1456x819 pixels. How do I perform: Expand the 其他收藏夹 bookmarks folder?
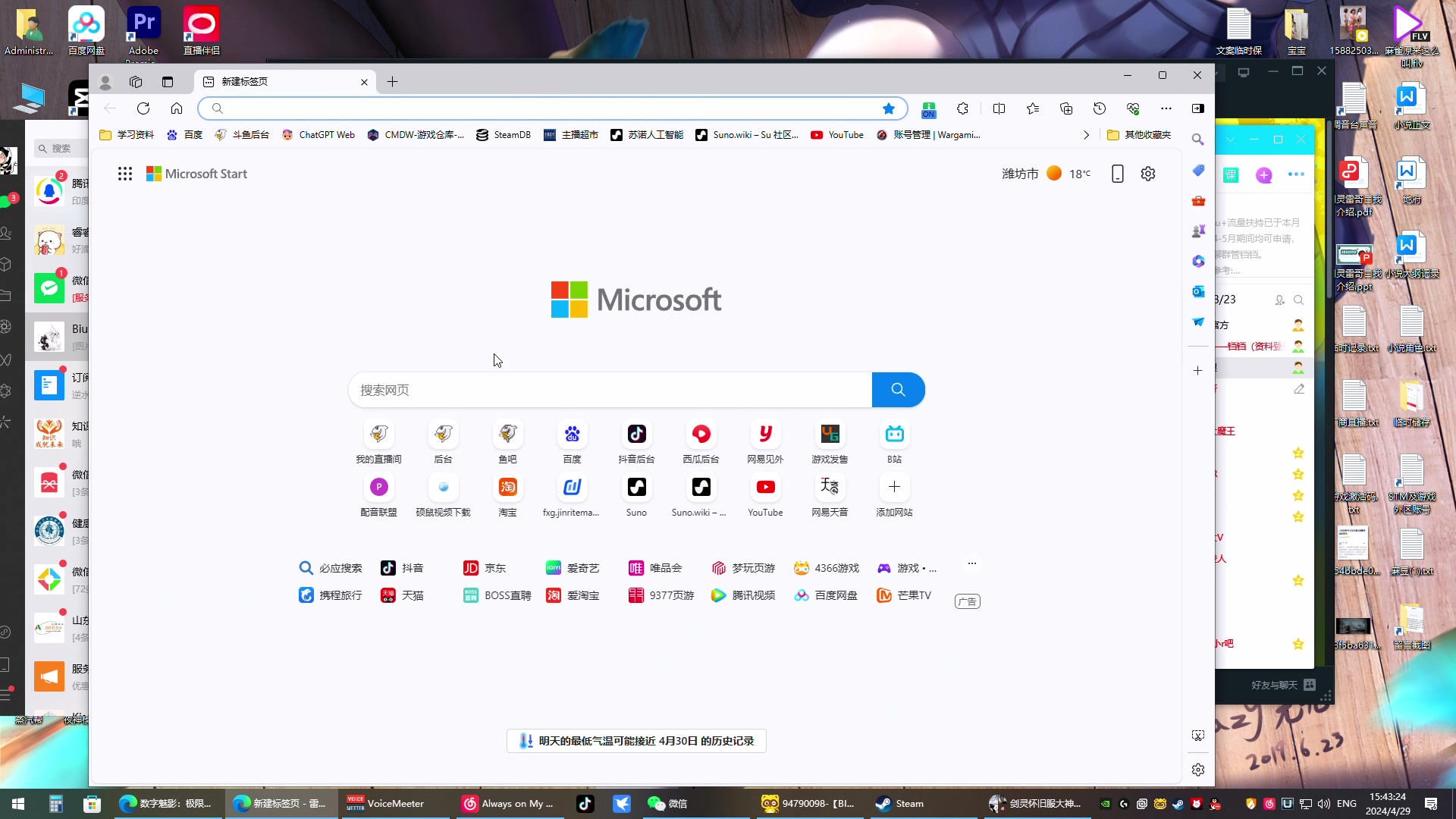pyautogui.click(x=1139, y=135)
